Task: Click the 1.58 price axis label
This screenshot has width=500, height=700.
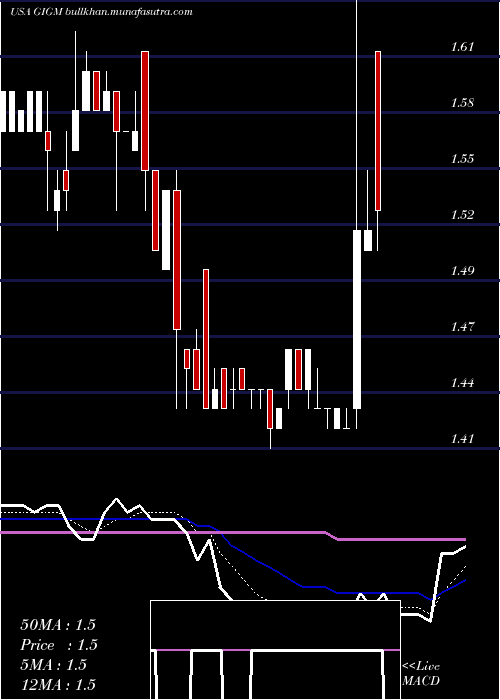Action: click(x=462, y=103)
